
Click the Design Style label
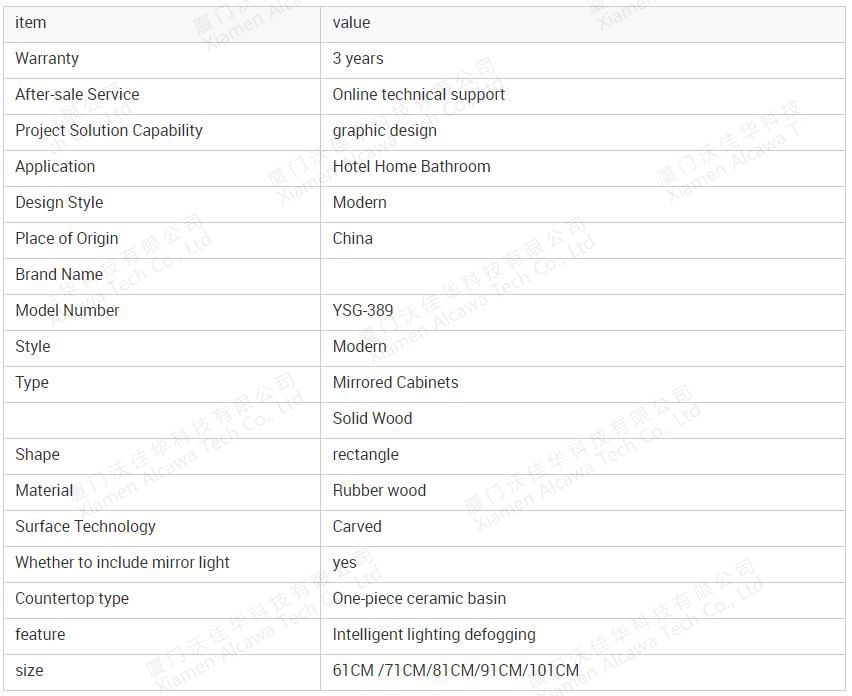pos(59,203)
